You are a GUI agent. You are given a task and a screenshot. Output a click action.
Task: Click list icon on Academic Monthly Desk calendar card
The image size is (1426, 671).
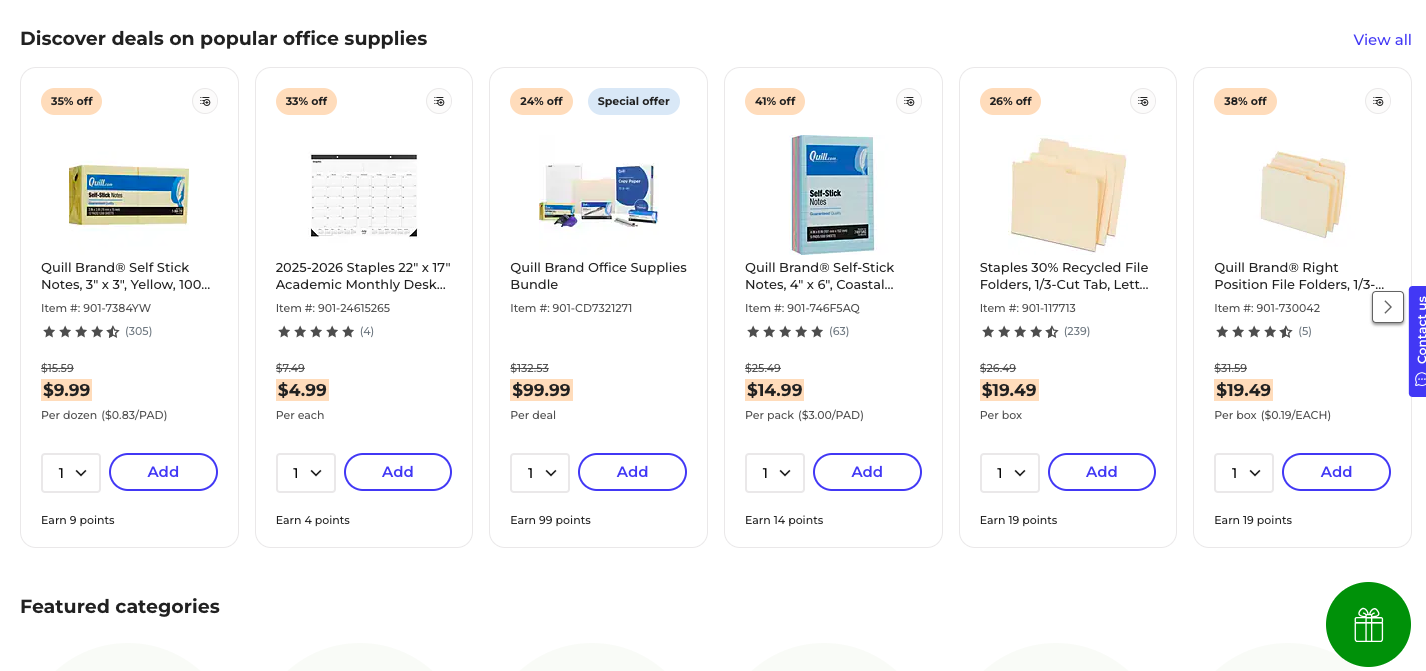(x=439, y=101)
